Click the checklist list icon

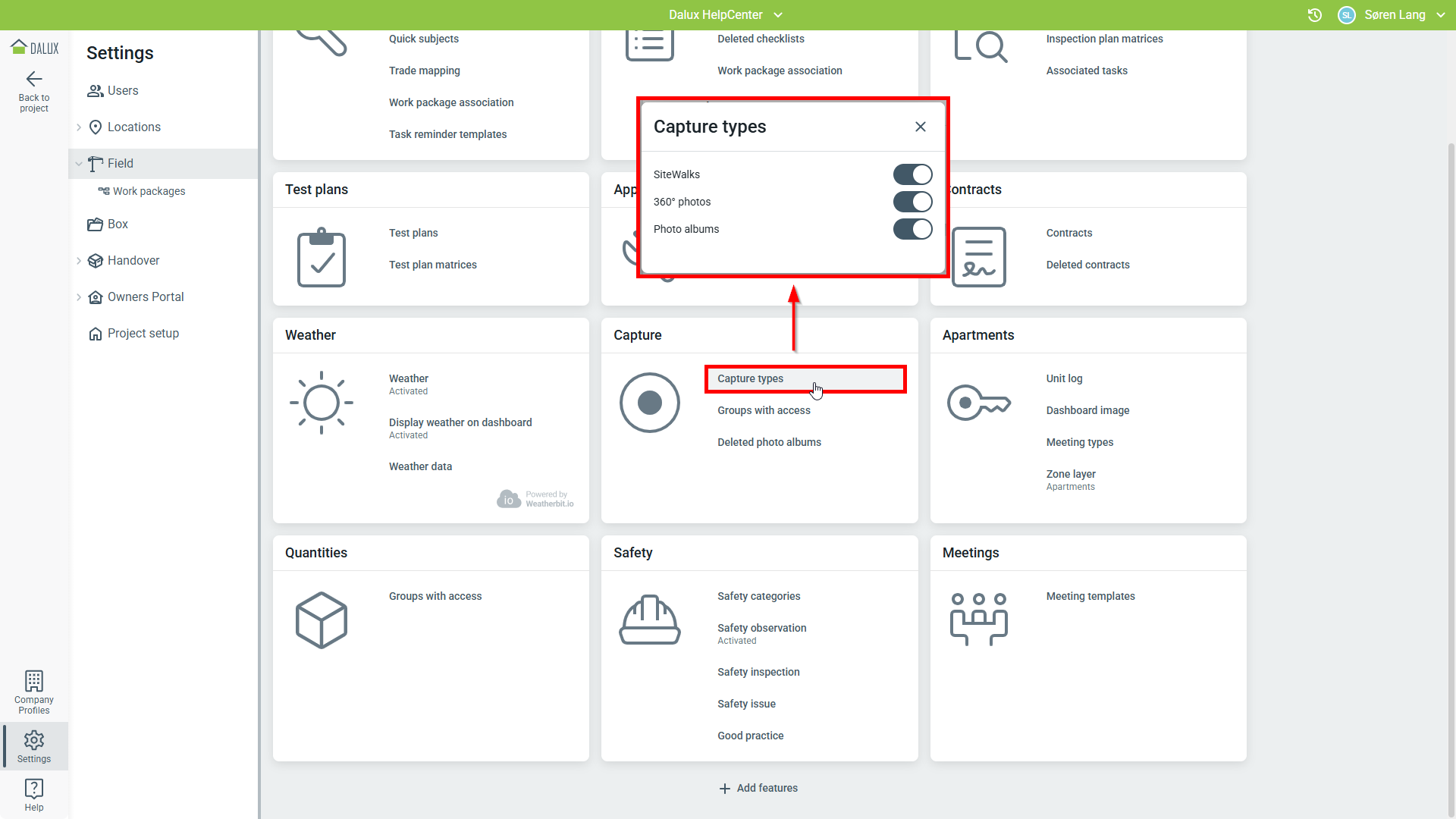coord(650,45)
